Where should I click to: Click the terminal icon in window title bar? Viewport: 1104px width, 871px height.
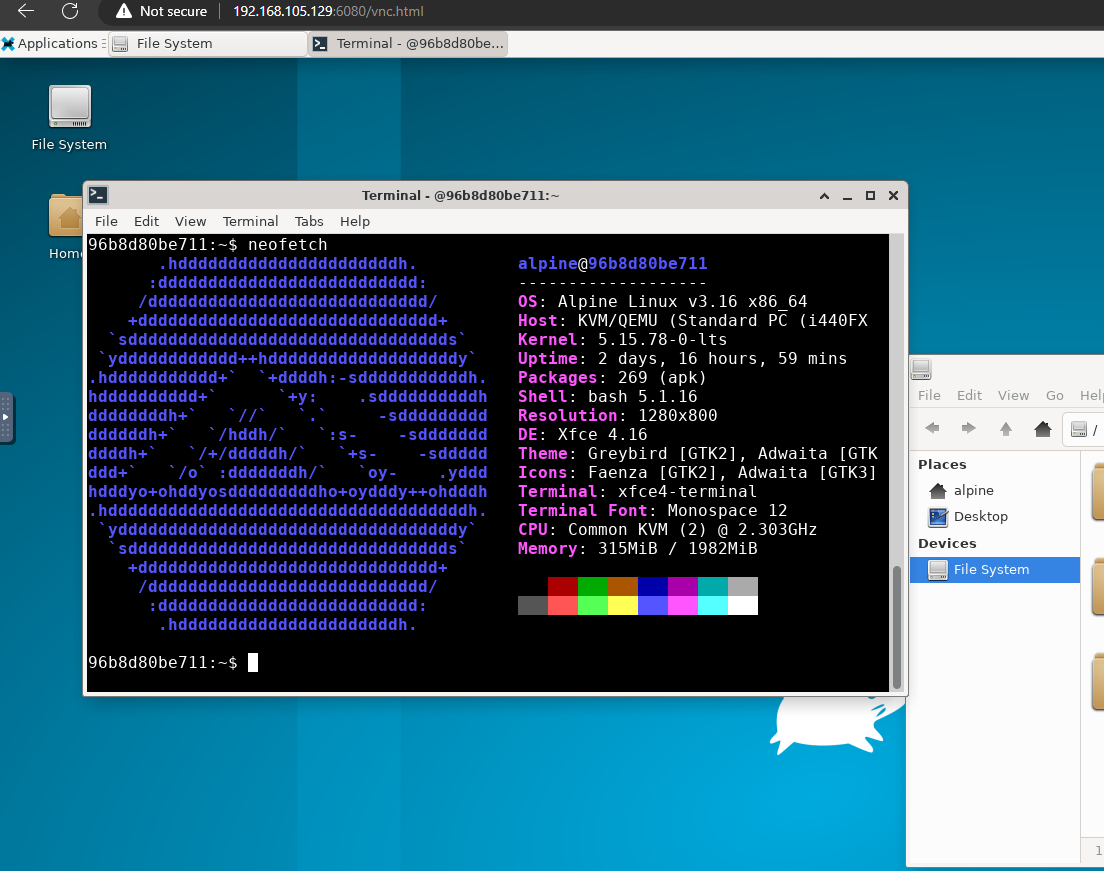click(98, 195)
